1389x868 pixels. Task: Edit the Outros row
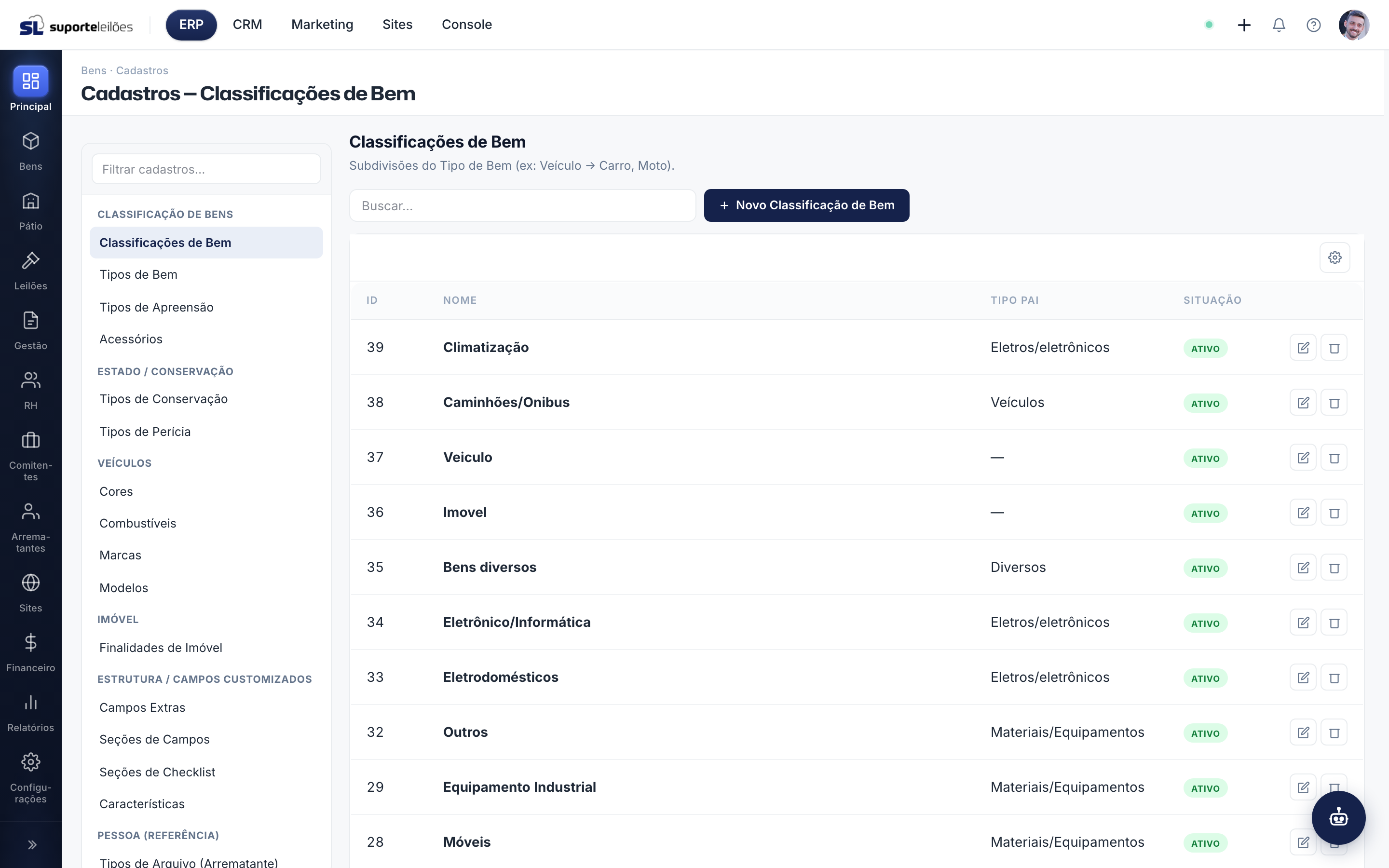(1303, 732)
